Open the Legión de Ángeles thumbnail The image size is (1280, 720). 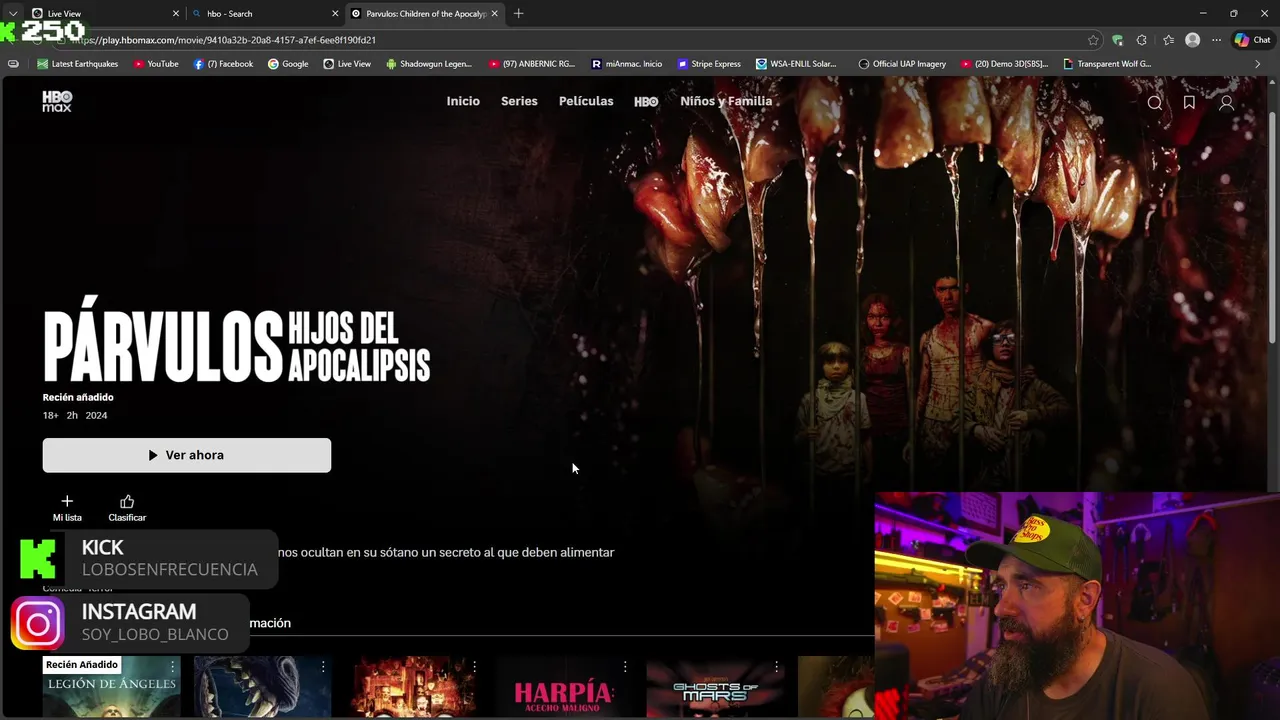[111, 688]
